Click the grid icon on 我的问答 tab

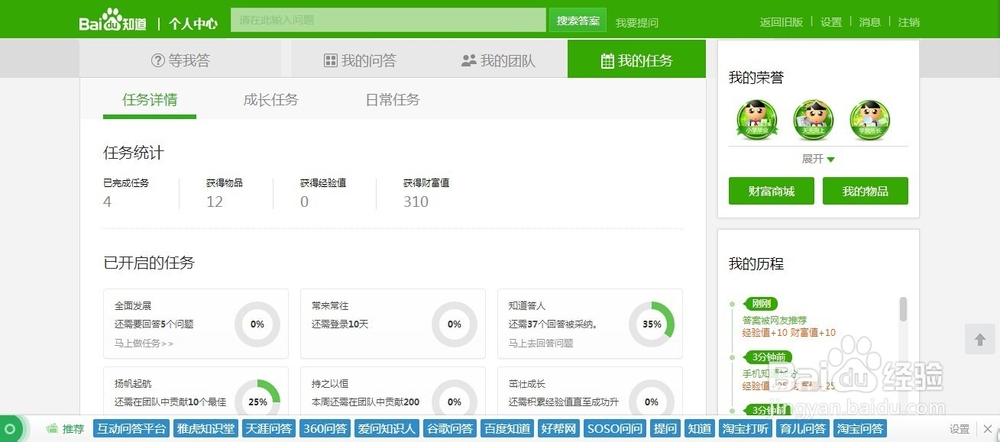point(330,61)
